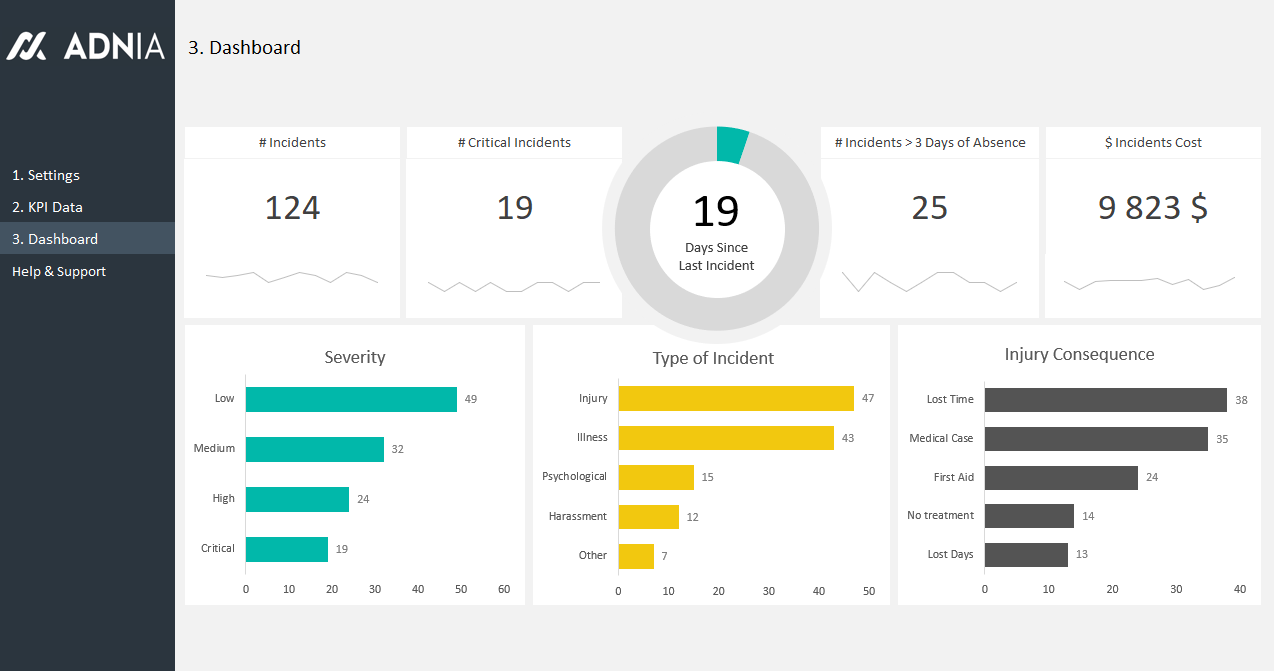The image size is (1274, 671).
Task: Select the Incidents > 3 Days of Absence header
Action: [930, 142]
